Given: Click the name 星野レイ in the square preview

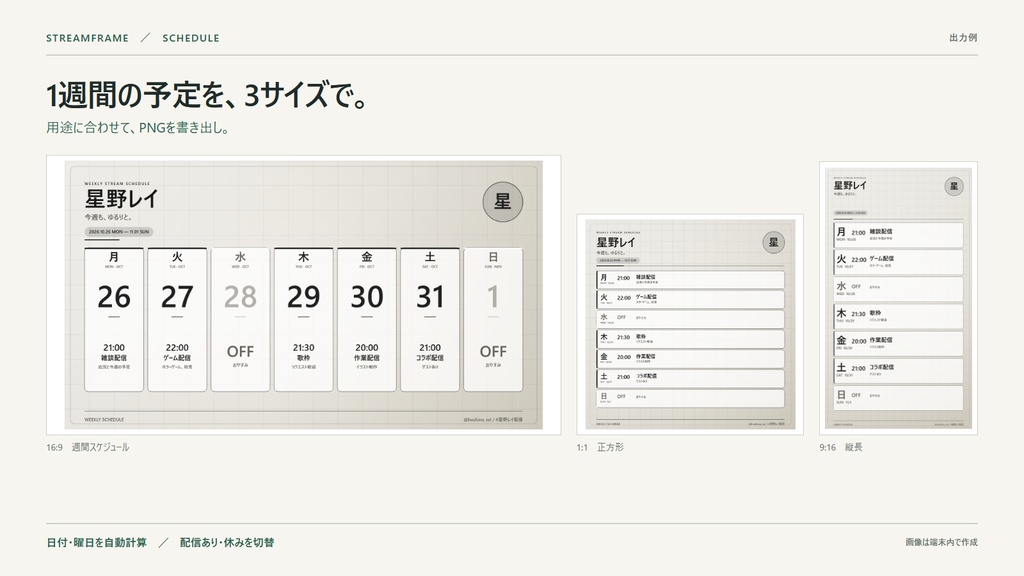Looking at the screenshot, I should tap(615, 242).
